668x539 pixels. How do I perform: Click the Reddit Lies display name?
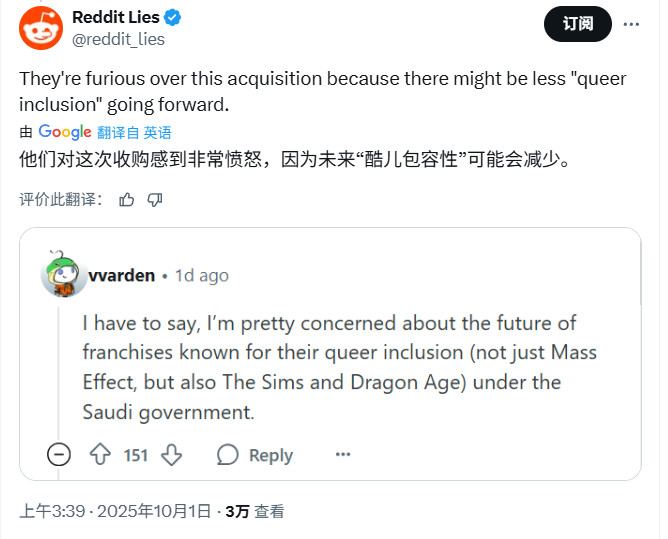[116, 18]
